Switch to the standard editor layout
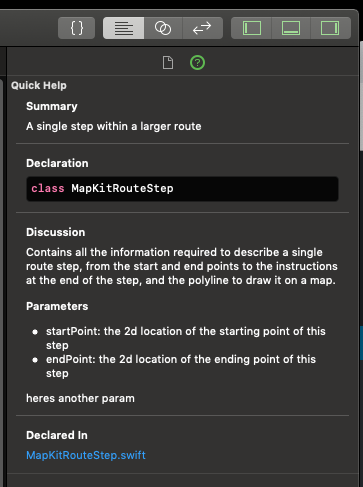This screenshot has height=487, width=363. [x=124, y=28]
